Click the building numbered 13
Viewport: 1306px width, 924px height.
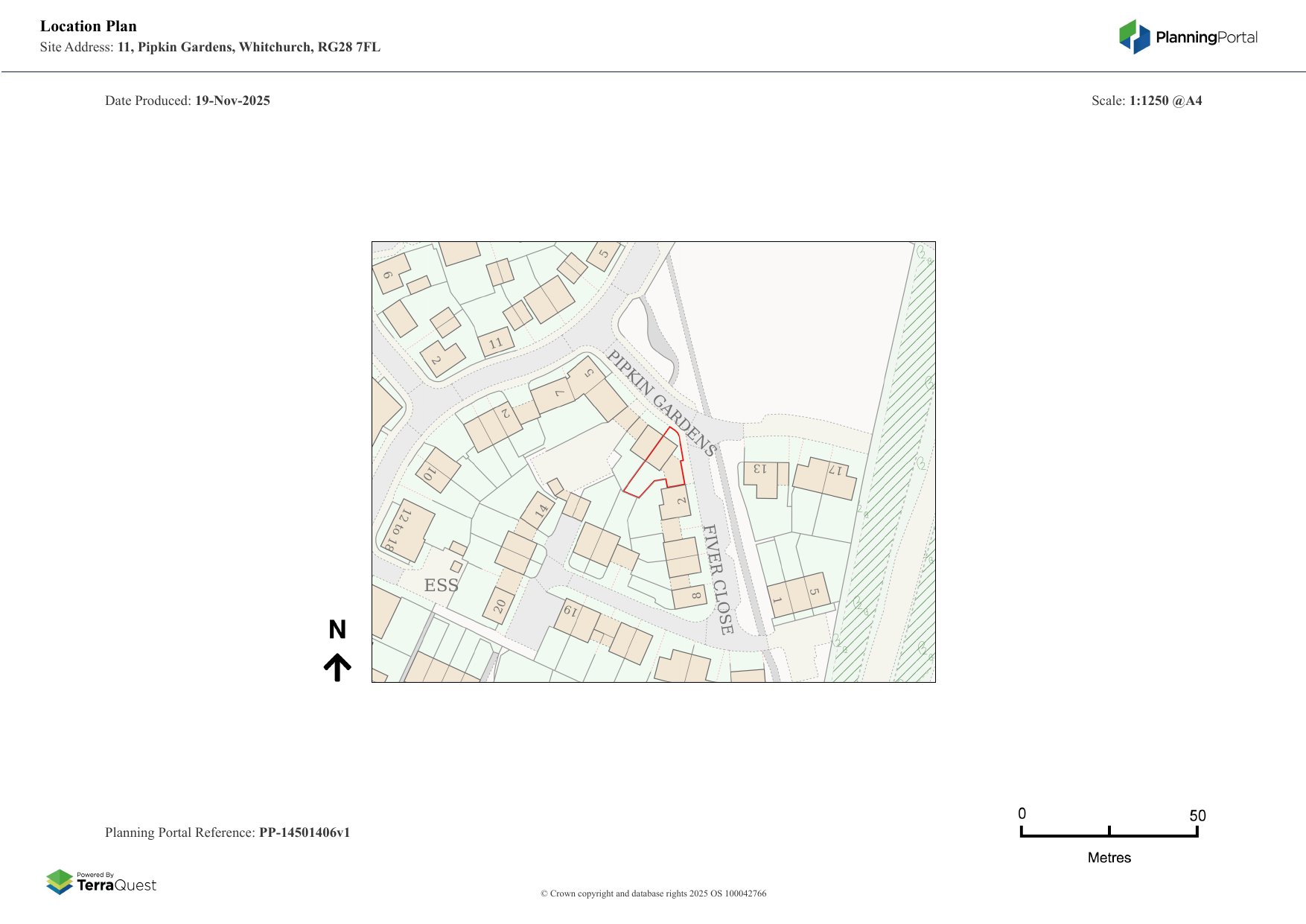761,475
